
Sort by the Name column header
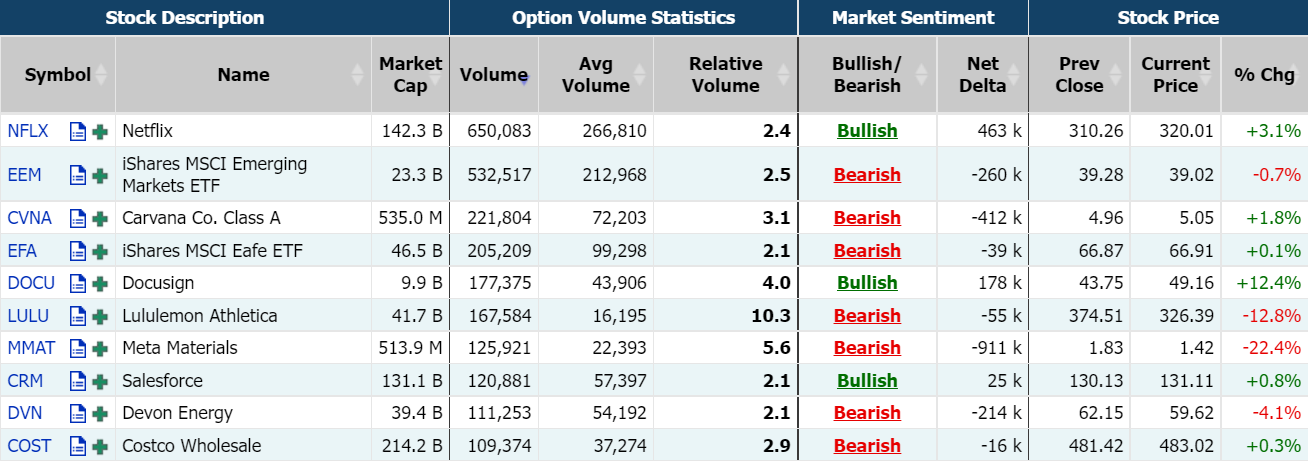pyautogui.click(x=243, y=74)
